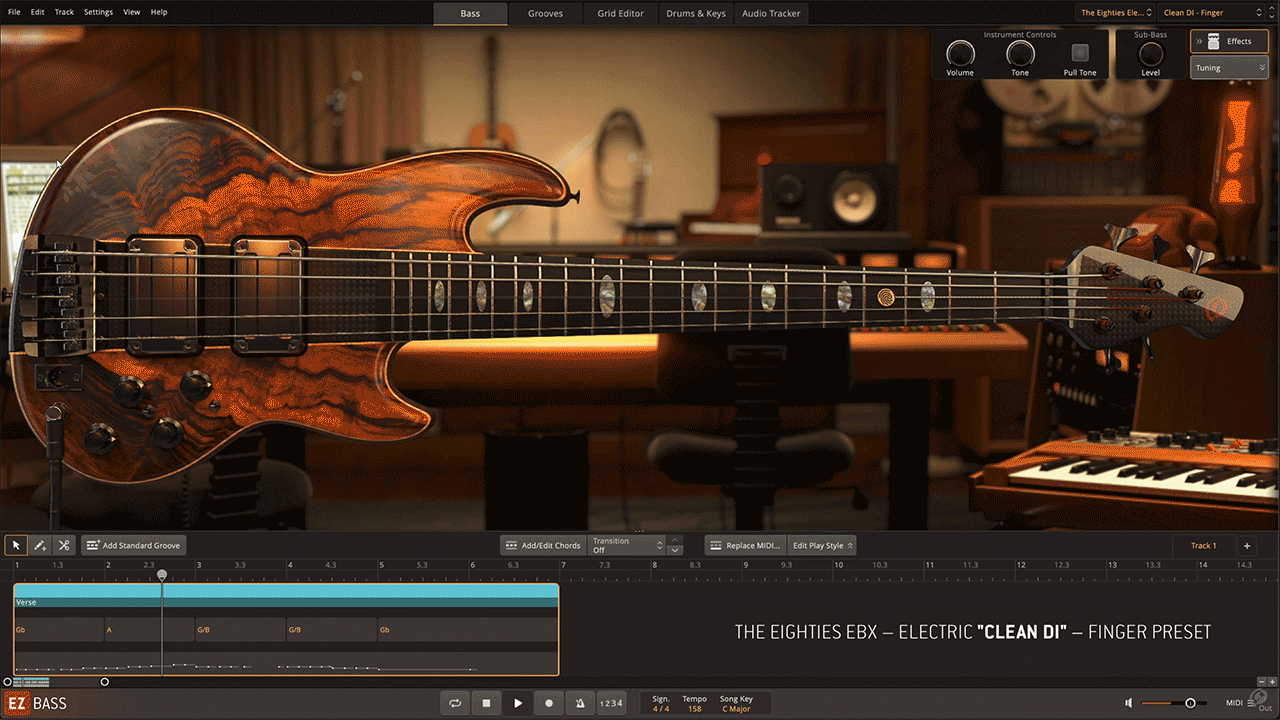This screenshot has height=720, width=1280.
Task: Toggle loop playback
Action: pyautogui.click(x=455, y=703)
